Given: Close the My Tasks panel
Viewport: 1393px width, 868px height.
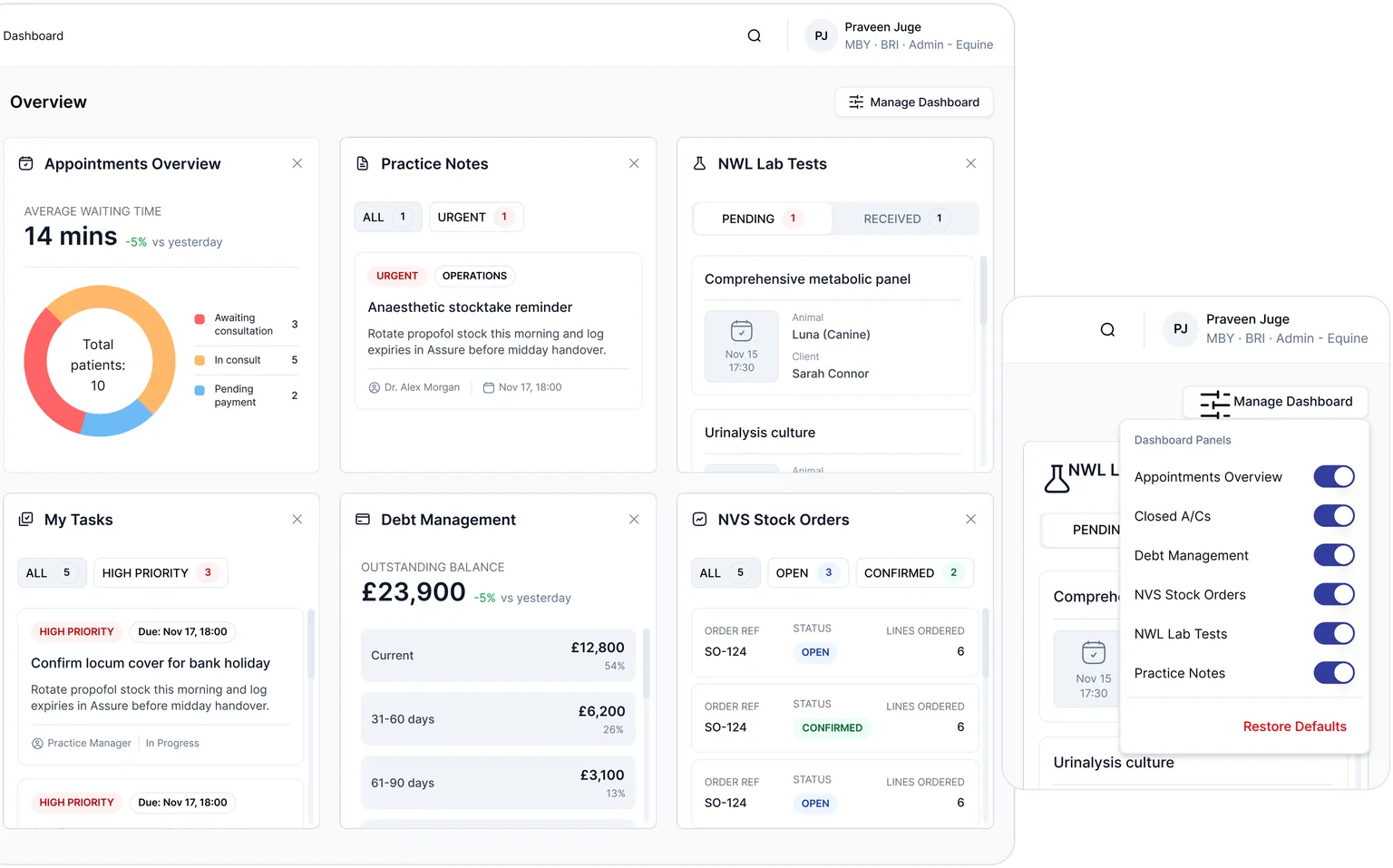Looking at the screenshot, I should tap(297, 520).
